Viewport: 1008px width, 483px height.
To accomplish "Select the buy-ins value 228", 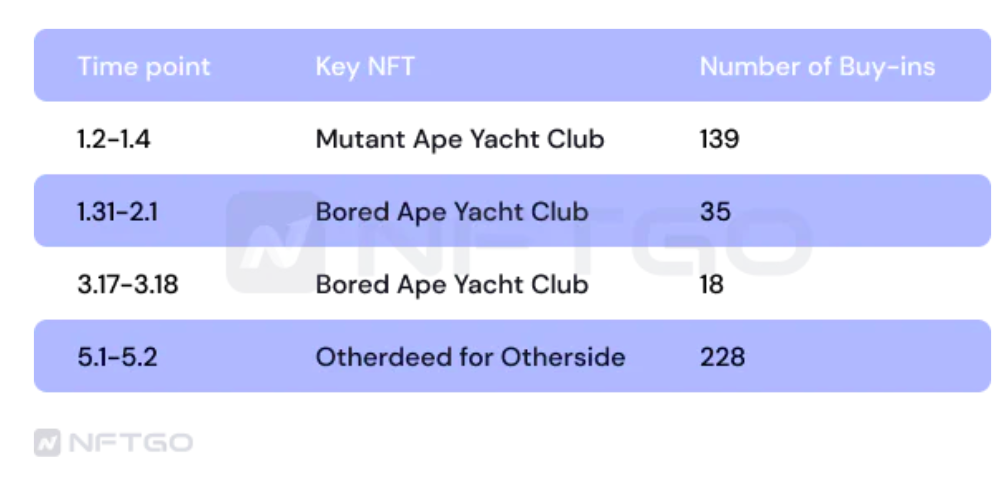I will [x=722, y=357].
